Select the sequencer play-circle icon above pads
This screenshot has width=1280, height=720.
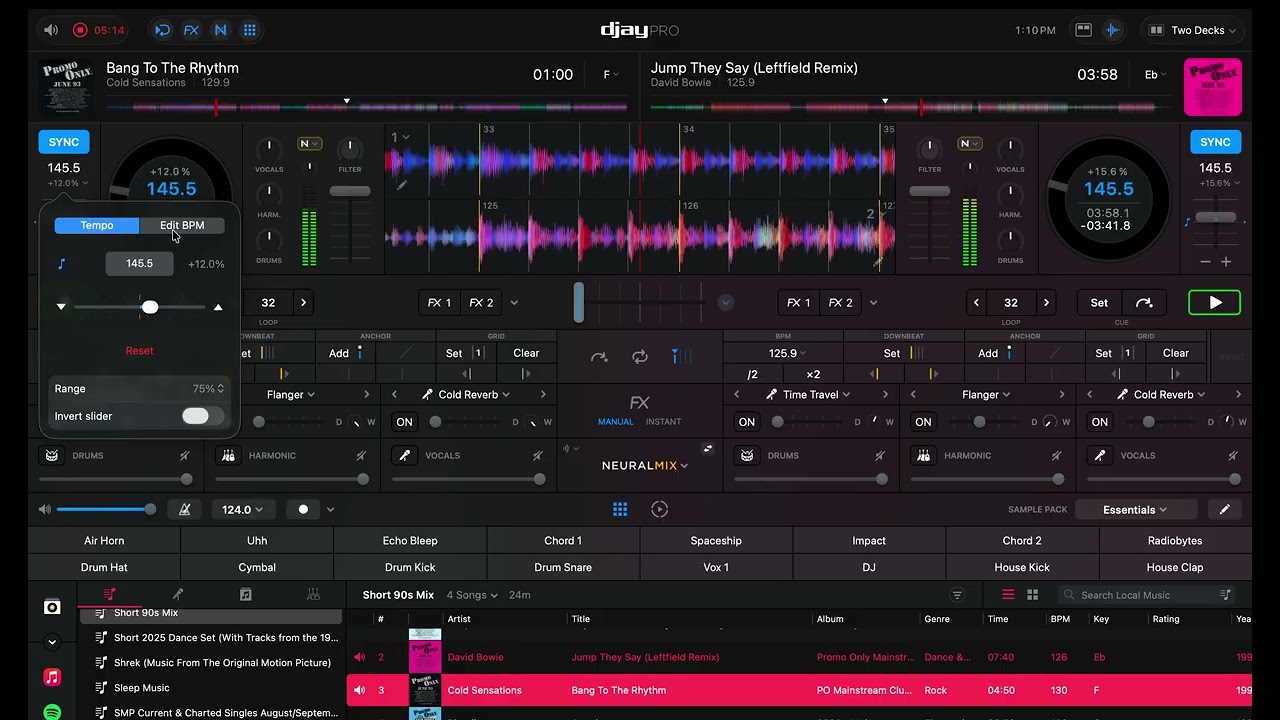(x=659, y=509)
